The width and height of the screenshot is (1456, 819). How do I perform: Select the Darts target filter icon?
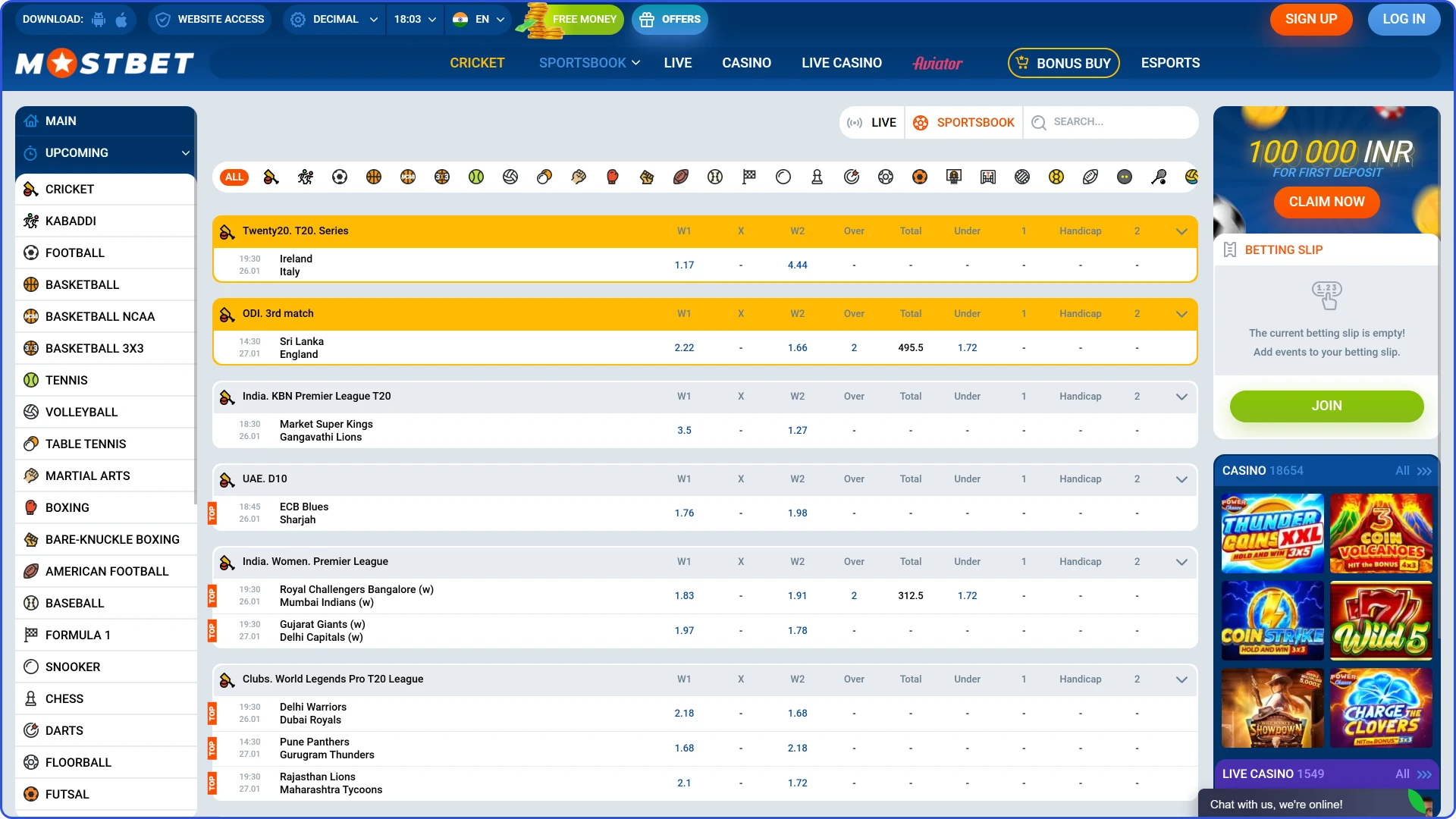click(851, 177)
